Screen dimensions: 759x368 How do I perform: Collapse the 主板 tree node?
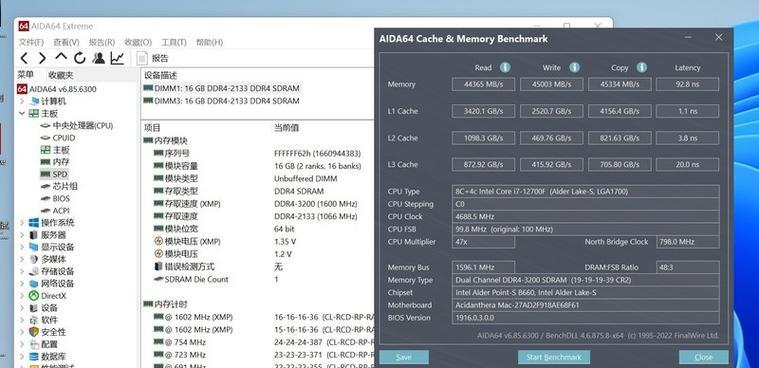(22, 114)
